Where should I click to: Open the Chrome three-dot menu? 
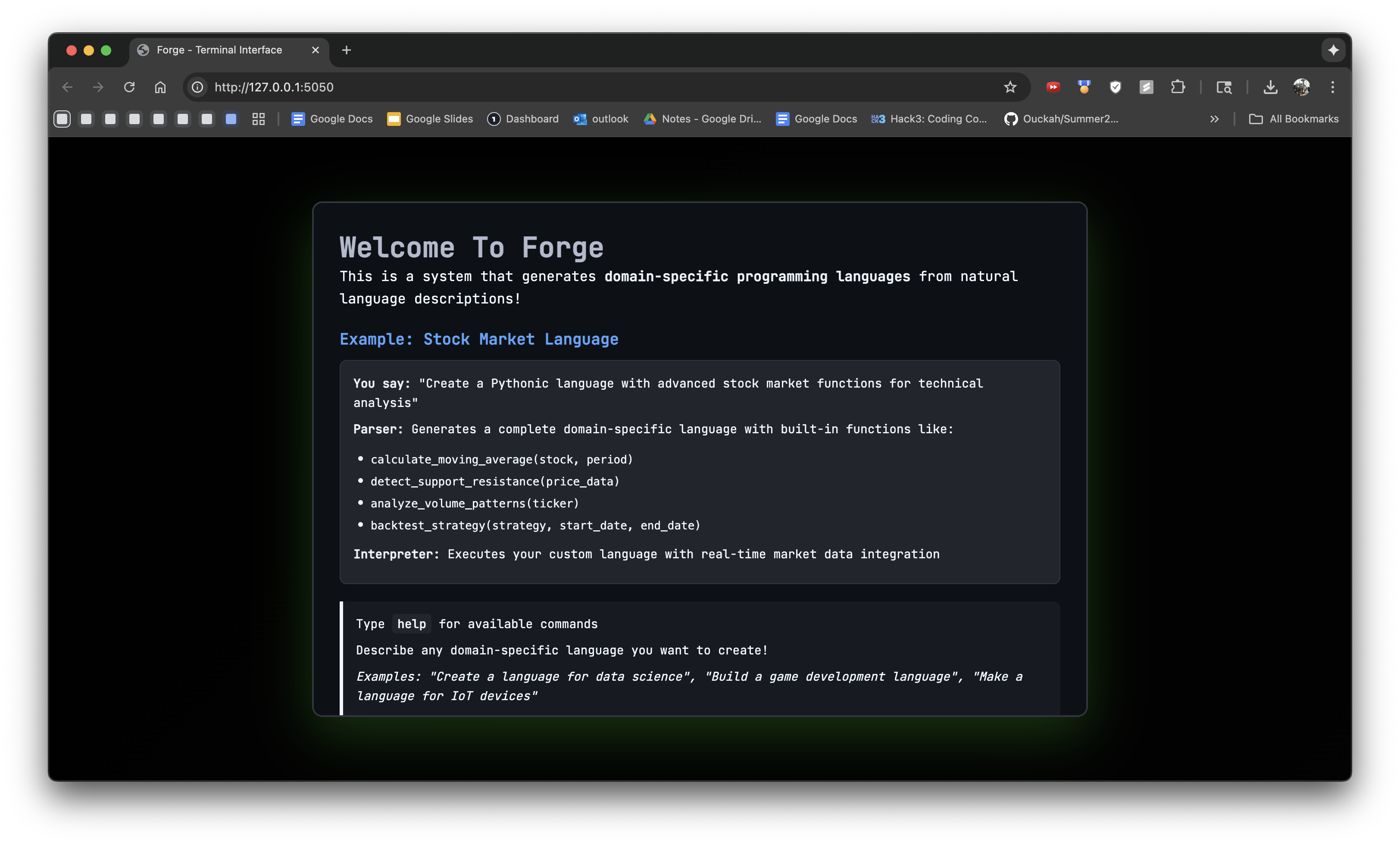[1332, 87]
